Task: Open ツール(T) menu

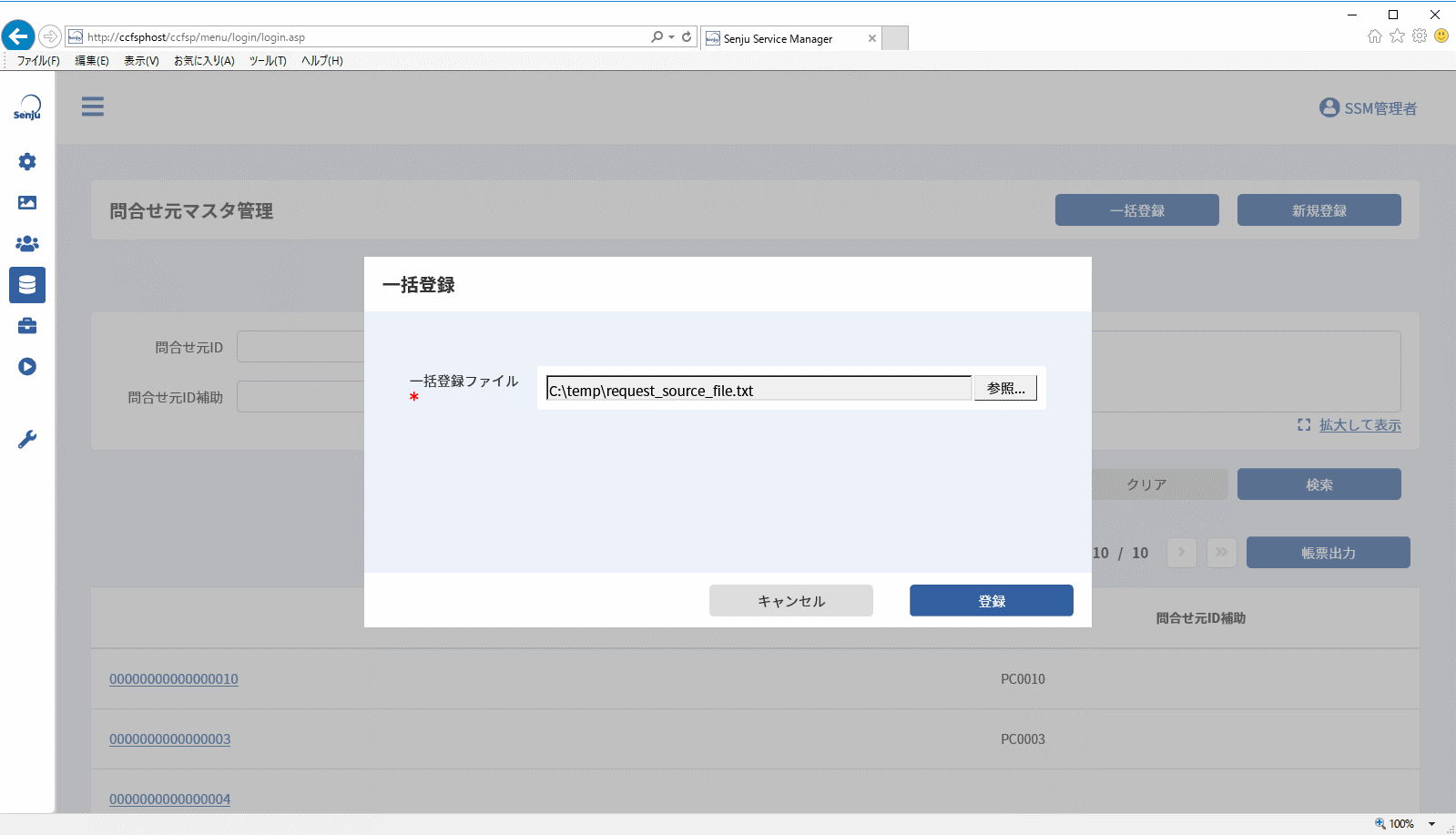Action: pos(268,61)
